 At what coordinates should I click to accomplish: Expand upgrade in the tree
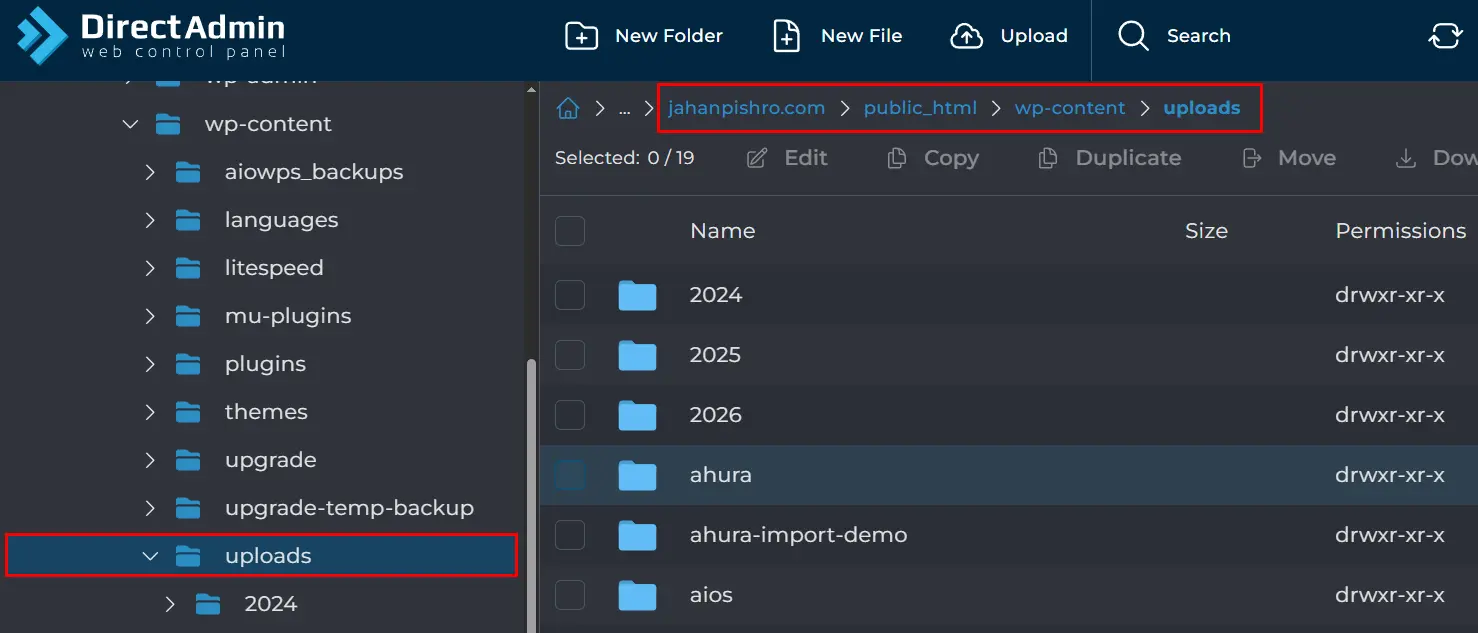(150, 460)
